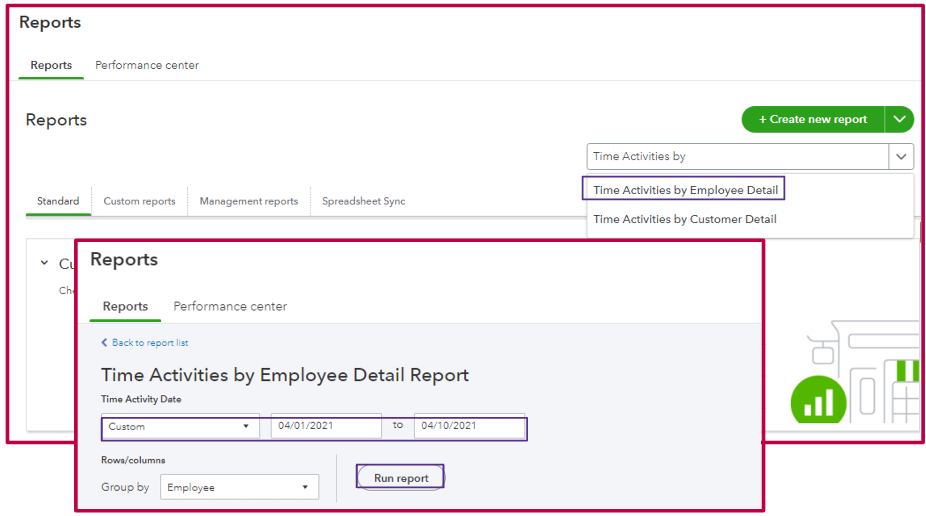Viewport: 926px width, 516px height.
Task: Click the Create new report button
Action: pos(812,119)
